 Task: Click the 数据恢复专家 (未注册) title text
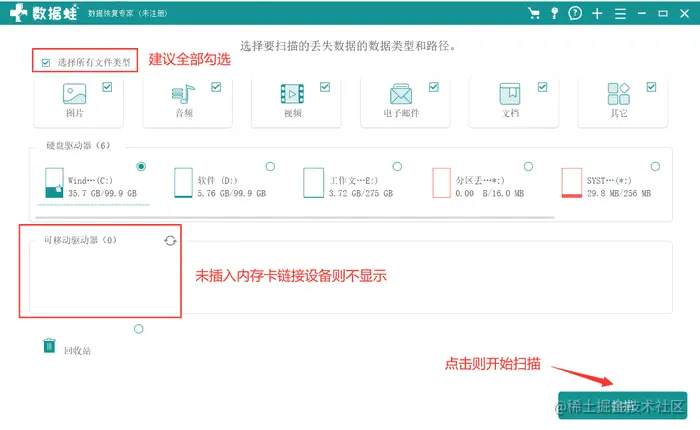(x=127, y=13)
